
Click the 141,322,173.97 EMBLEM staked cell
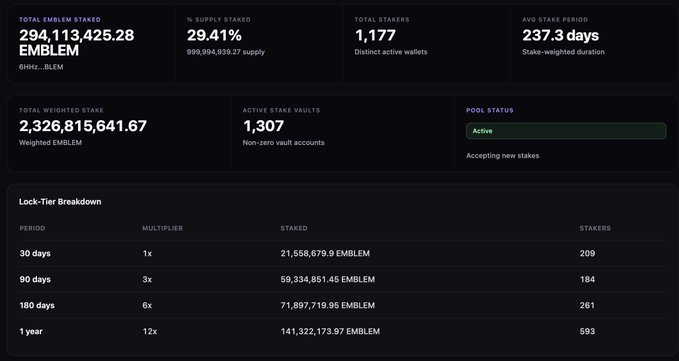click(330, 331)
